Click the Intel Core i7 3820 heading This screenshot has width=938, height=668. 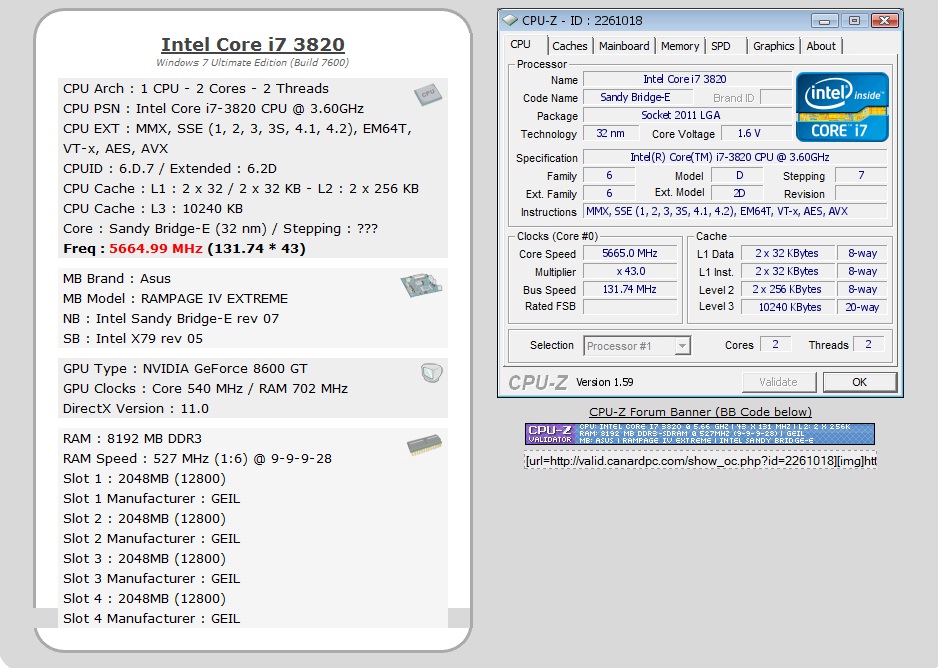(x=252, y=44)
